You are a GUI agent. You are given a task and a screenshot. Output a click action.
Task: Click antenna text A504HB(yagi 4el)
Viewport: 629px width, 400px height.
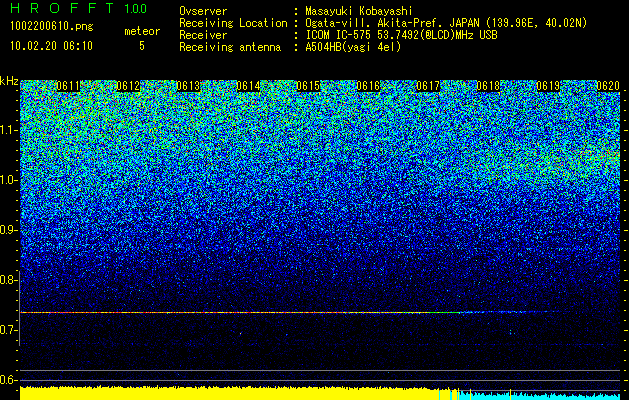tap(353, 47)
